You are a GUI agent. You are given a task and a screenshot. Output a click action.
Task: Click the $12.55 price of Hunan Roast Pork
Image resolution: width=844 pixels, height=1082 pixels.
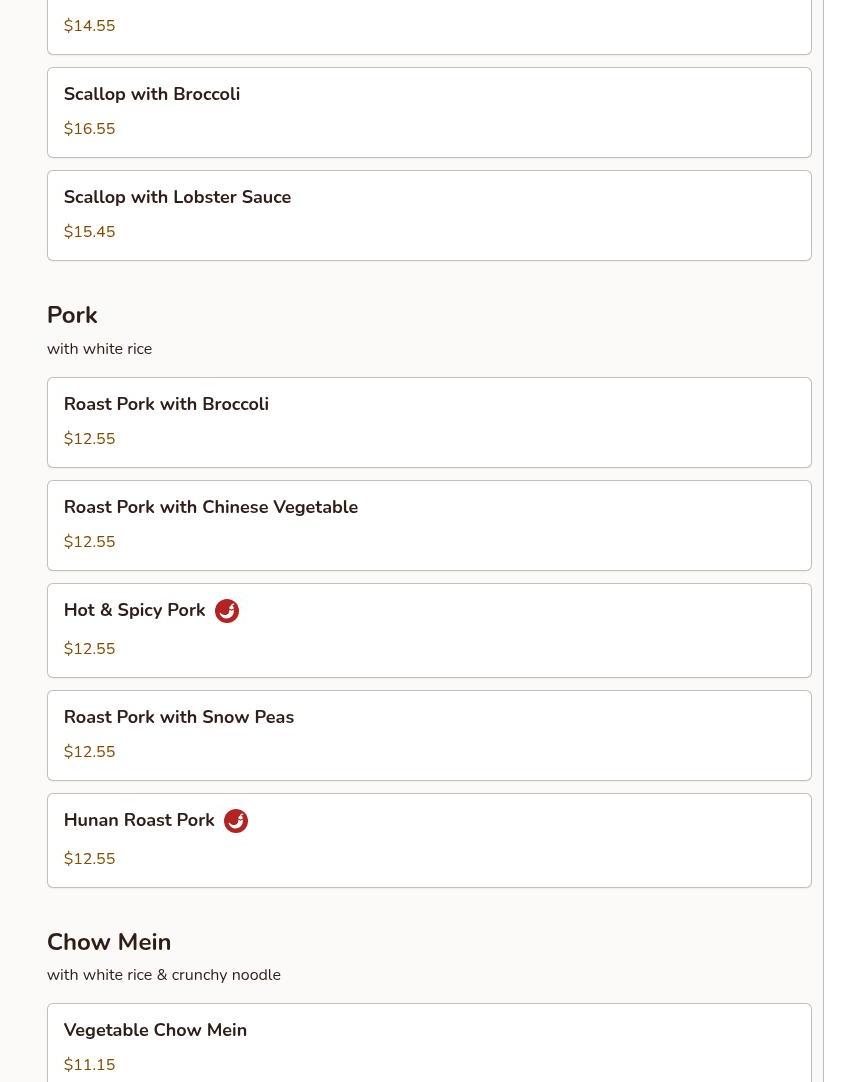[x=90, y=859]
